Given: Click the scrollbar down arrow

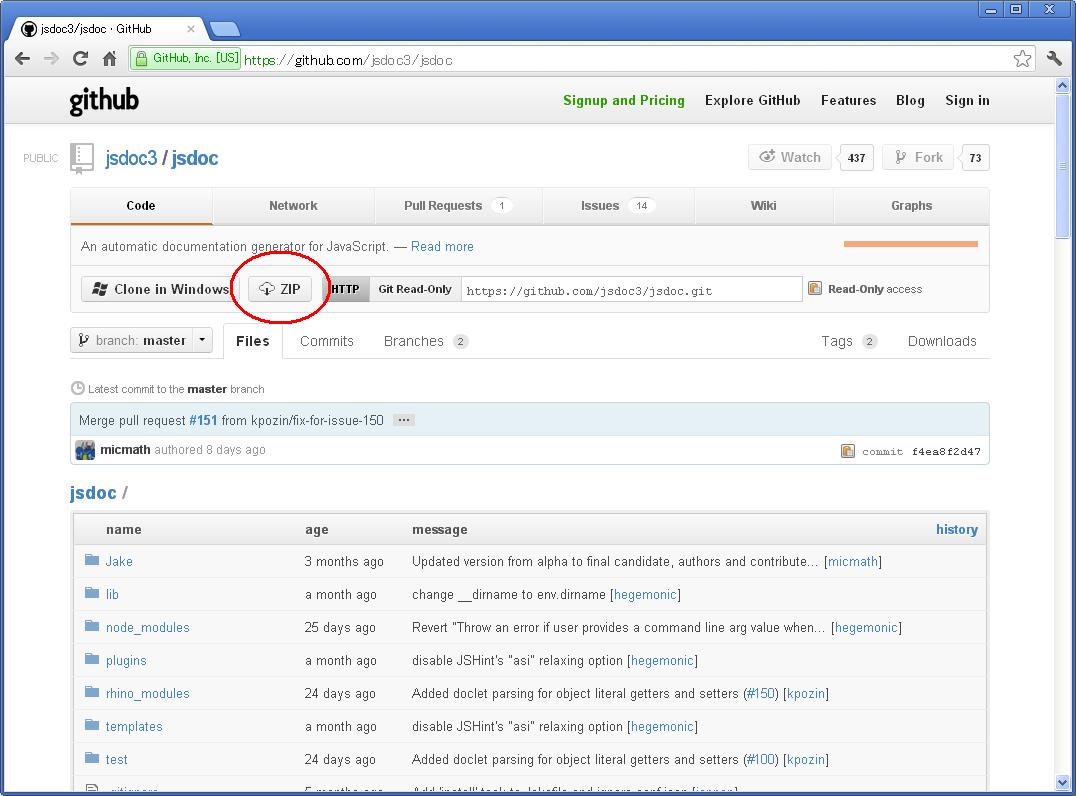Looking at the screenshot, I should 1062,782.
